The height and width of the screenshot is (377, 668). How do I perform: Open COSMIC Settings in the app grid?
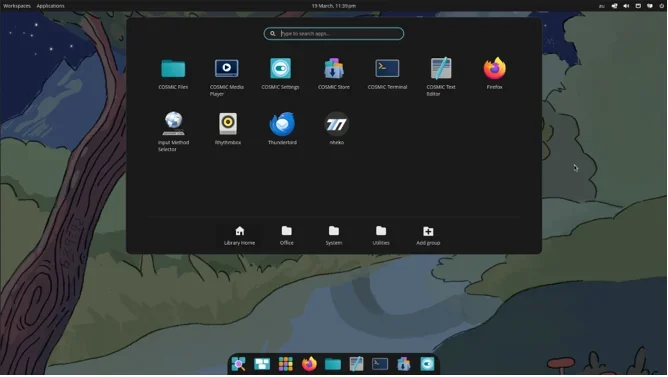point(280,74)
